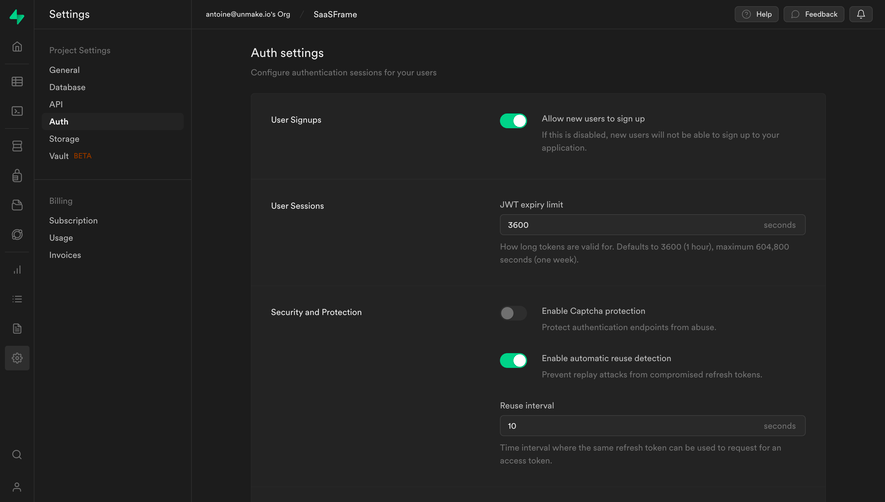885x502 pixels.
Task: Open notifications bell icon
Action: [861, 14]
